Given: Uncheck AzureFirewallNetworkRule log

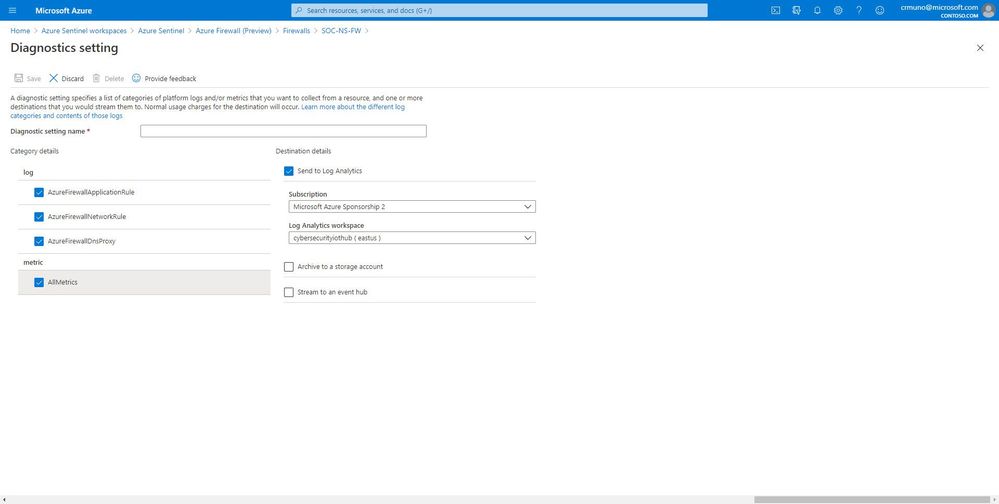Looking at the screenshot, I should tap(39, 217).
